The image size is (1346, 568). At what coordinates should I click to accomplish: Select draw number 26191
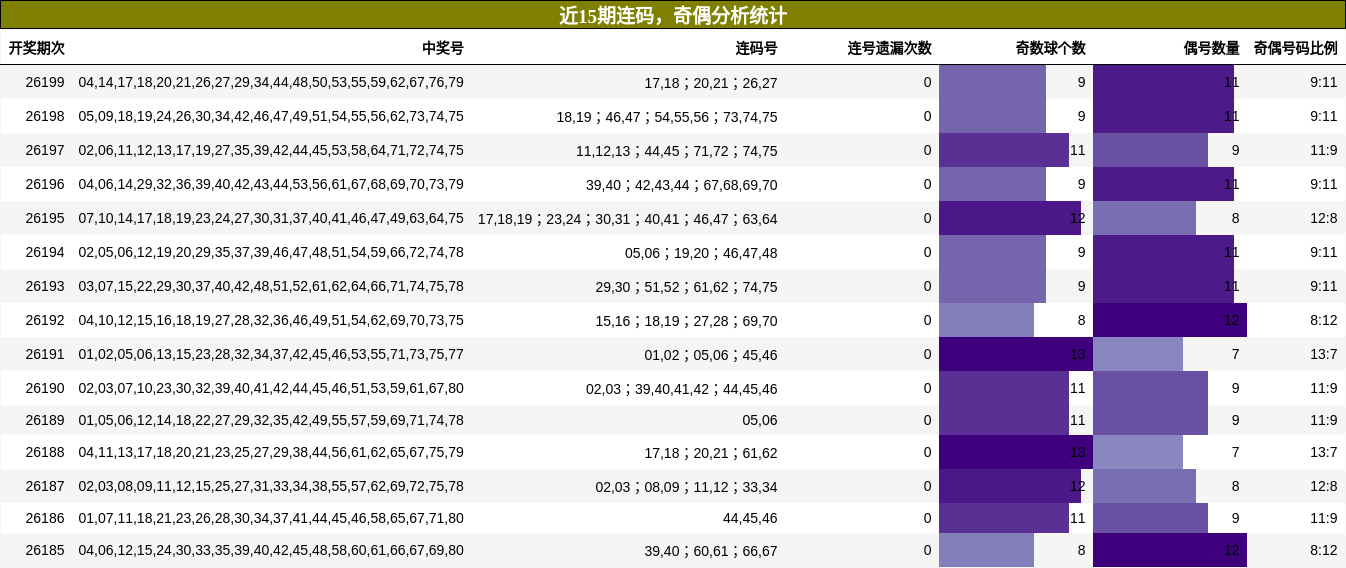pyautogui.click(x=45, y=354)
